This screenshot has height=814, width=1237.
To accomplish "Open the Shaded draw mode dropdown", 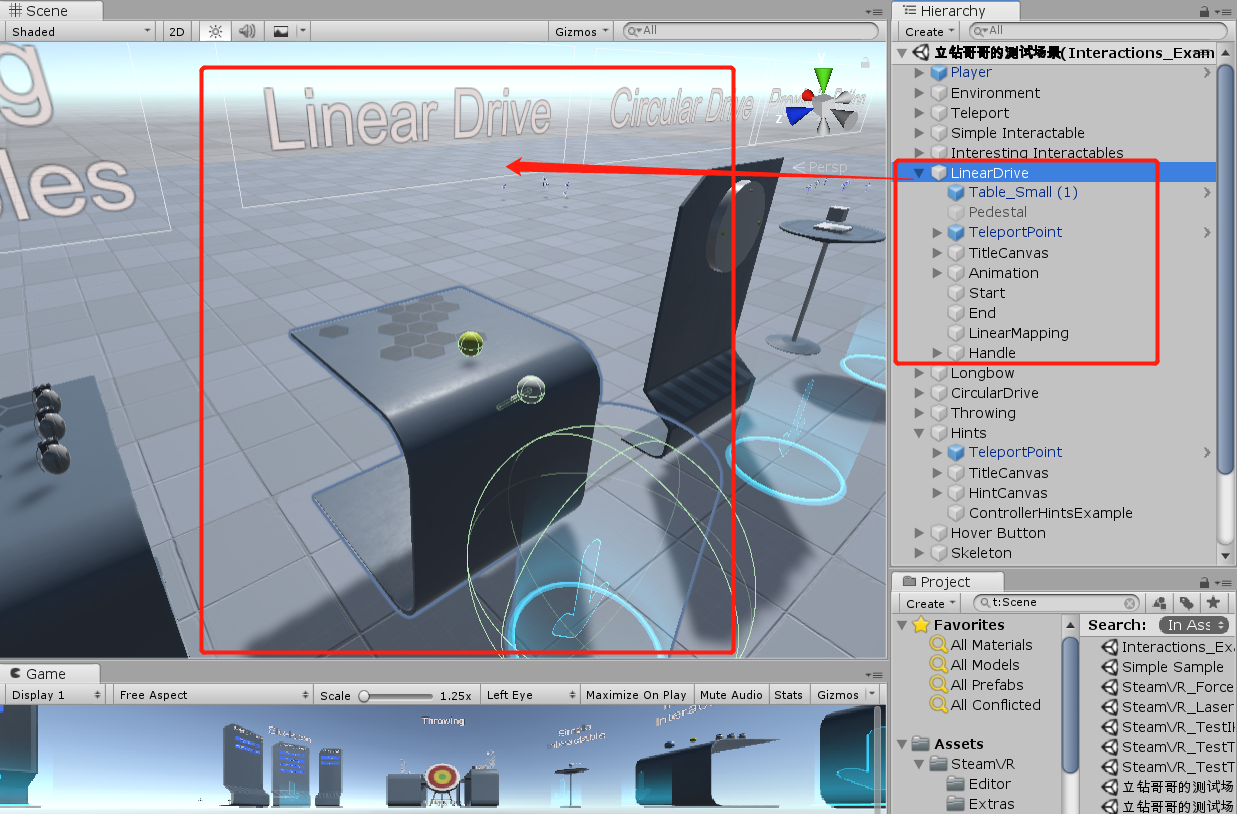I will click(78, 31).
